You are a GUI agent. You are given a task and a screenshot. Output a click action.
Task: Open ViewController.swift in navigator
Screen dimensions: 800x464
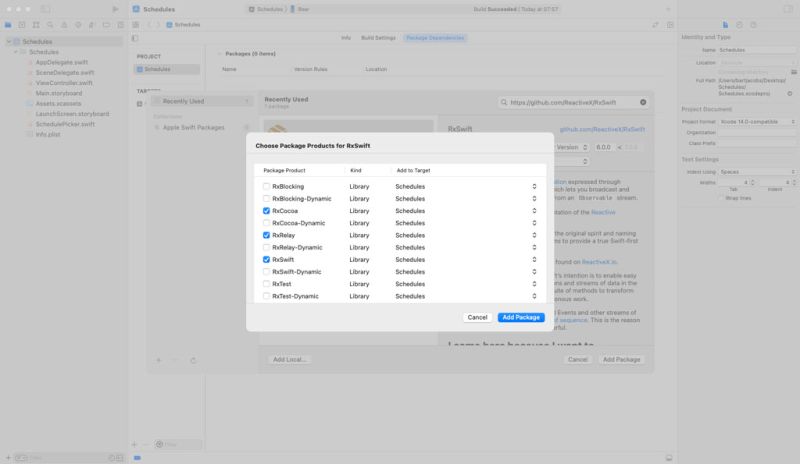pos(64,83)
